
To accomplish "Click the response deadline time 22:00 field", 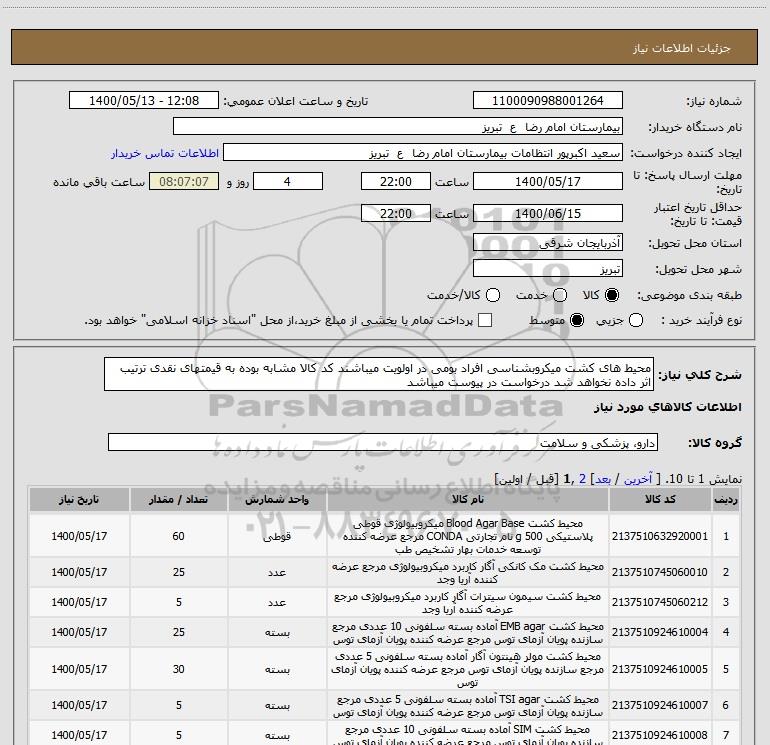I will pos(396,181).
